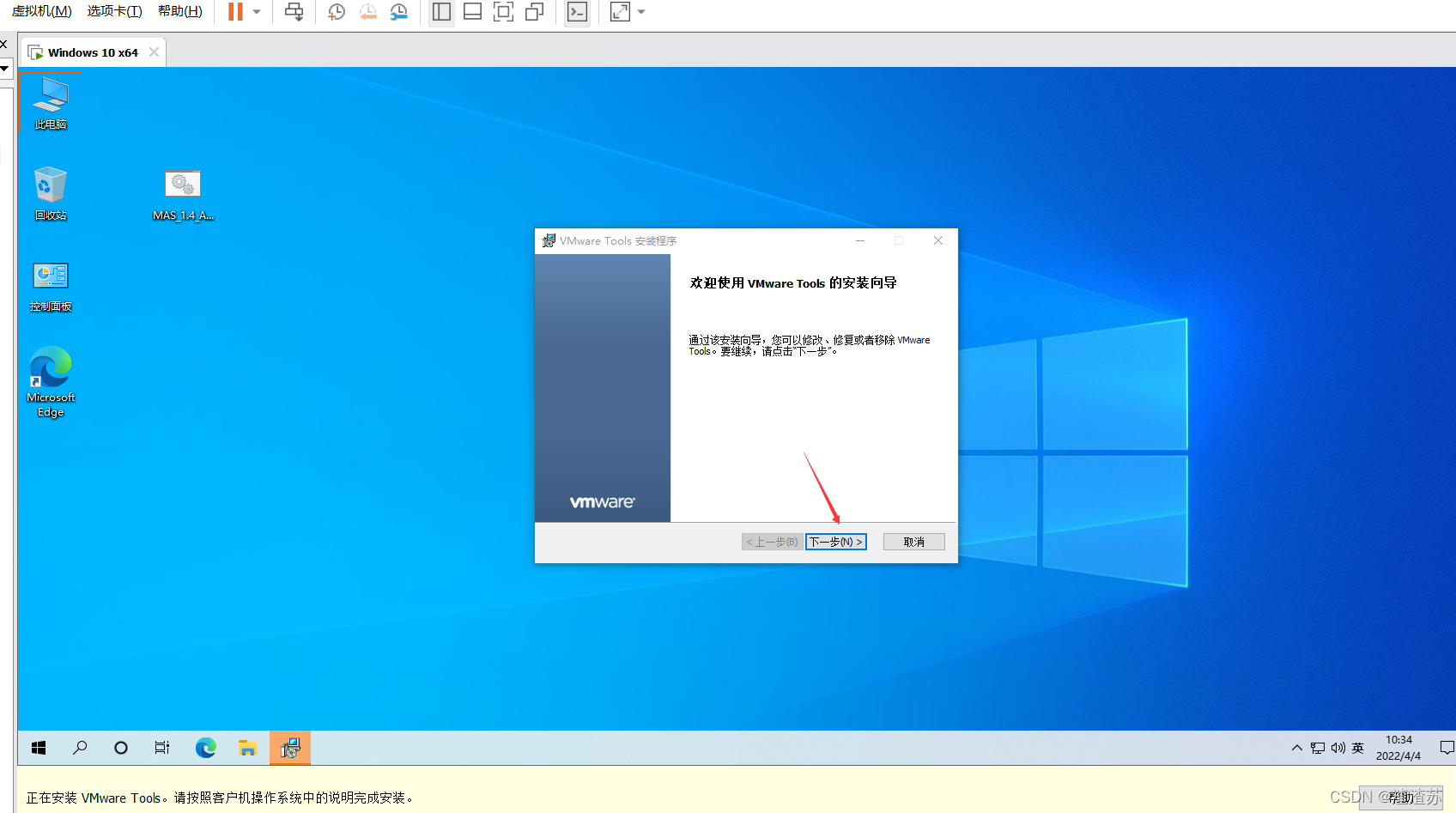
Task: Close the Windows 10 x64 tab
Action: click(154, 52)
